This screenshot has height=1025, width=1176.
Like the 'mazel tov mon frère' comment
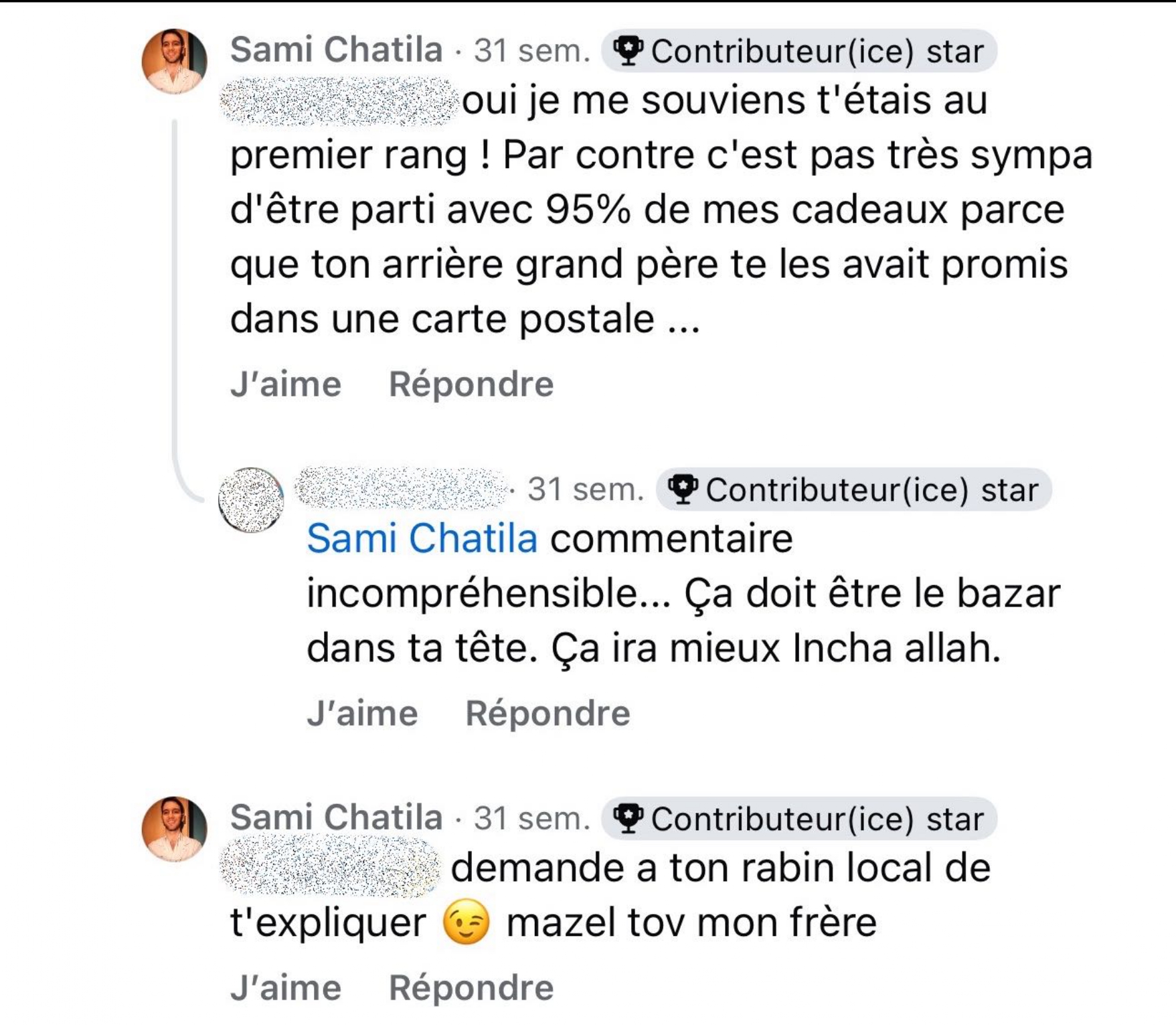[286, 988]
